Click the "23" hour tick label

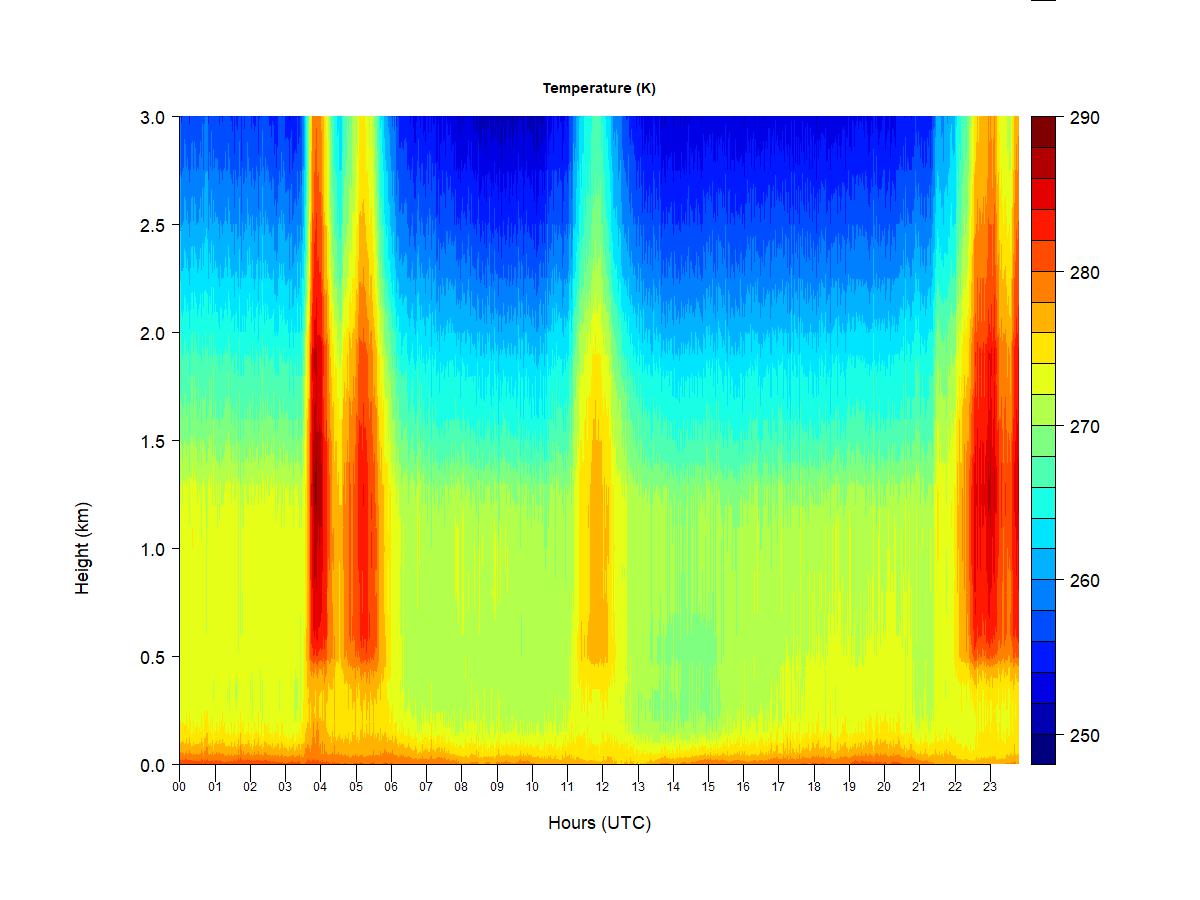[x=990, y=787]
